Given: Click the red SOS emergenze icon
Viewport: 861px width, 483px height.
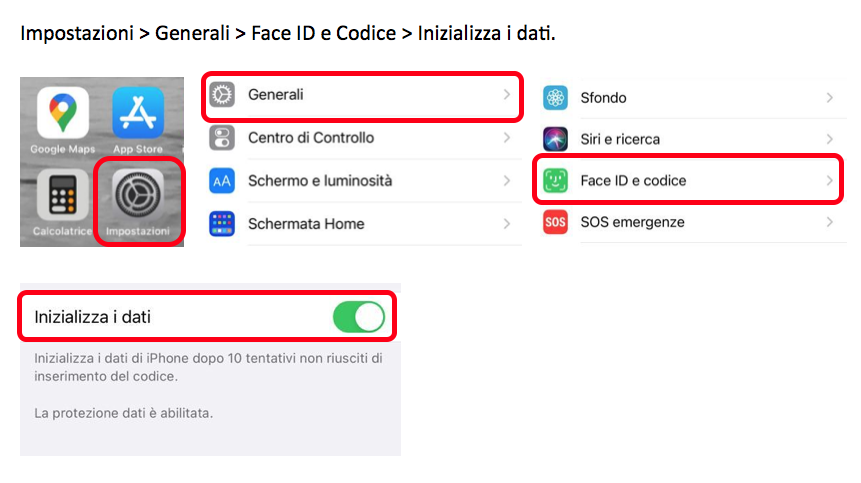Looking at the screenshot, I should click(555, 222).
